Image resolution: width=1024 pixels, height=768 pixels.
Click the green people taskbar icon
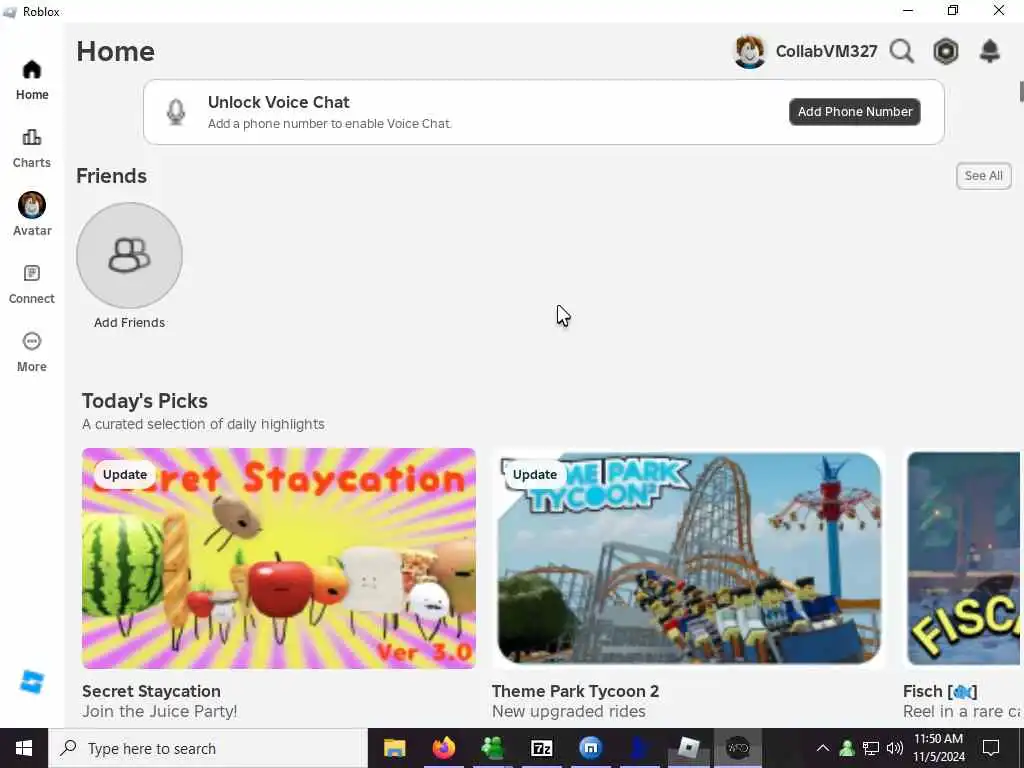coord(492,748)
